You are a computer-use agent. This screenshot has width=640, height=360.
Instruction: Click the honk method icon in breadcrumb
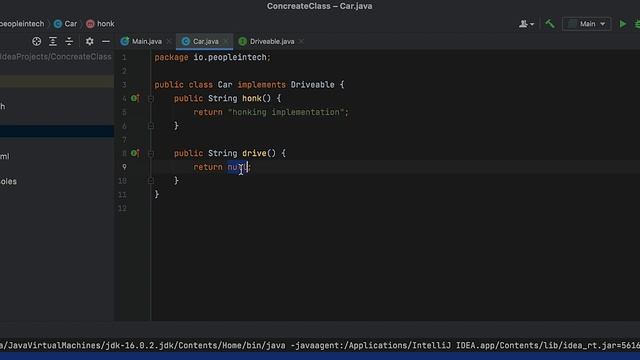[90, 24]
